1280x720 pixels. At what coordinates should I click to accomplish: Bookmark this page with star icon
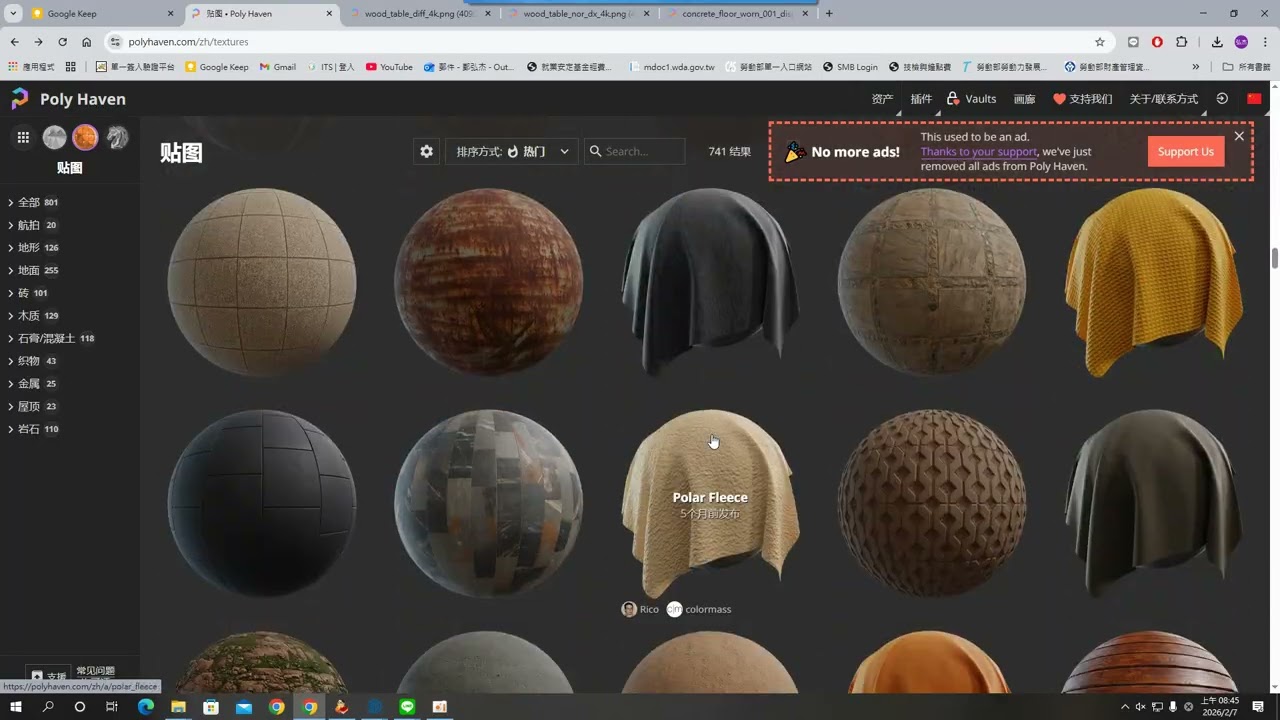[x=1100, y=42]
